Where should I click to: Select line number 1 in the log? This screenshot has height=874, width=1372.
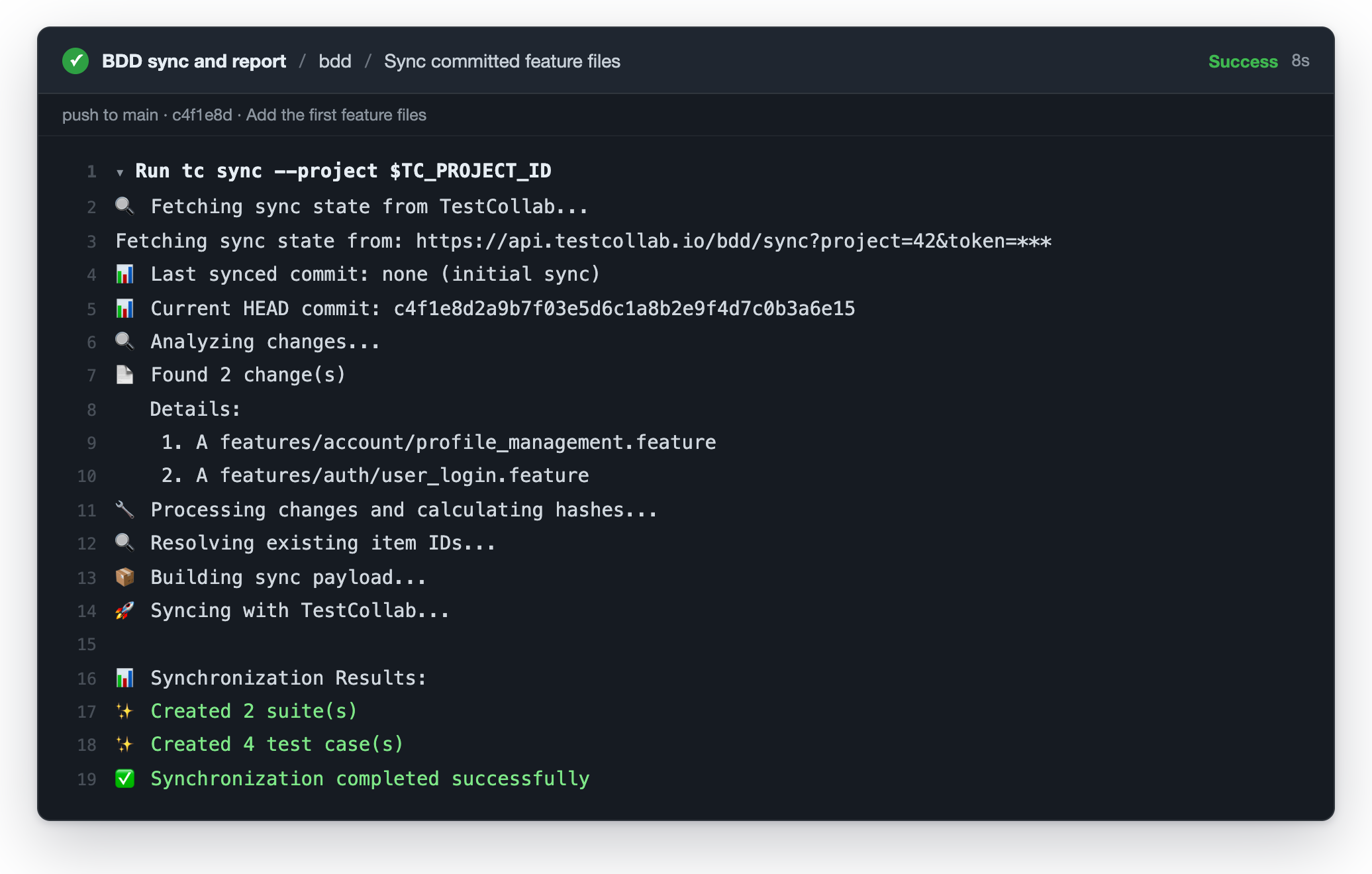point(91,171)
